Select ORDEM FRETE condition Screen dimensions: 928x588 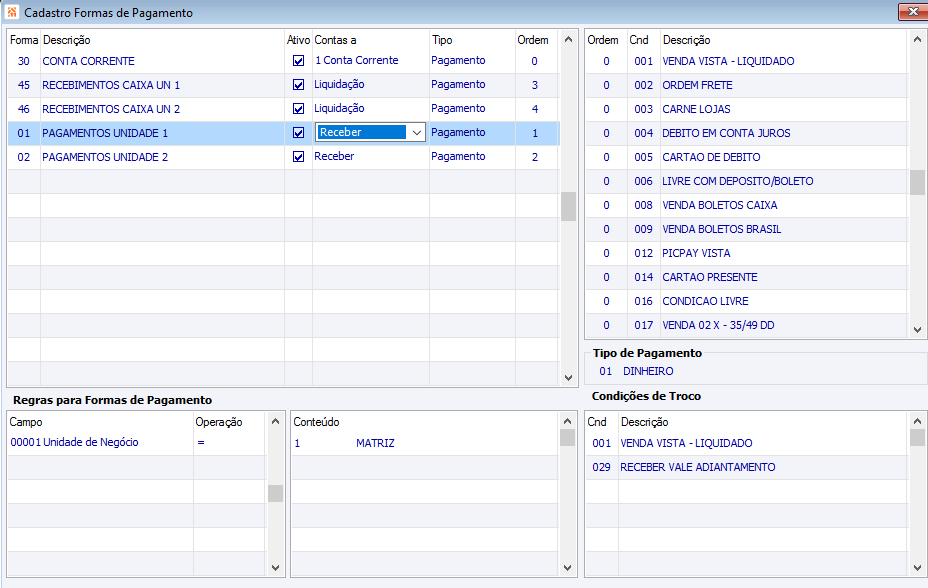[x=697, y=85]
